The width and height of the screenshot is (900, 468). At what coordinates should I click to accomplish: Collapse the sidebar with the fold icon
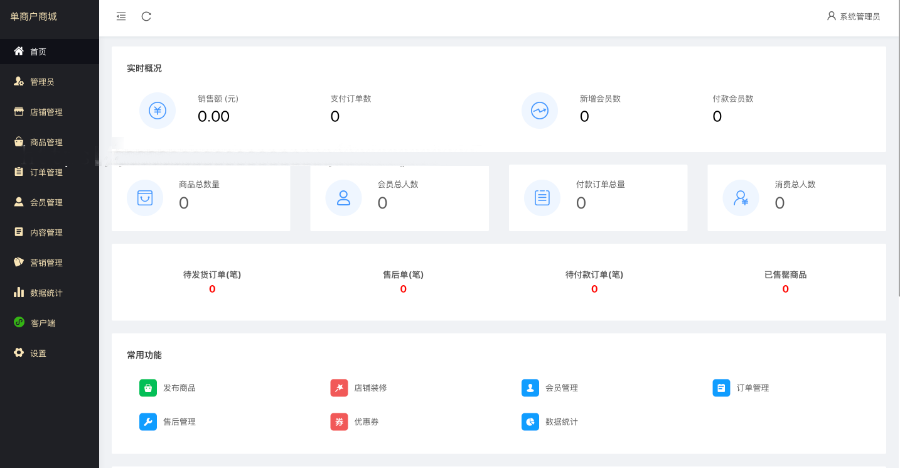[121, 16]
